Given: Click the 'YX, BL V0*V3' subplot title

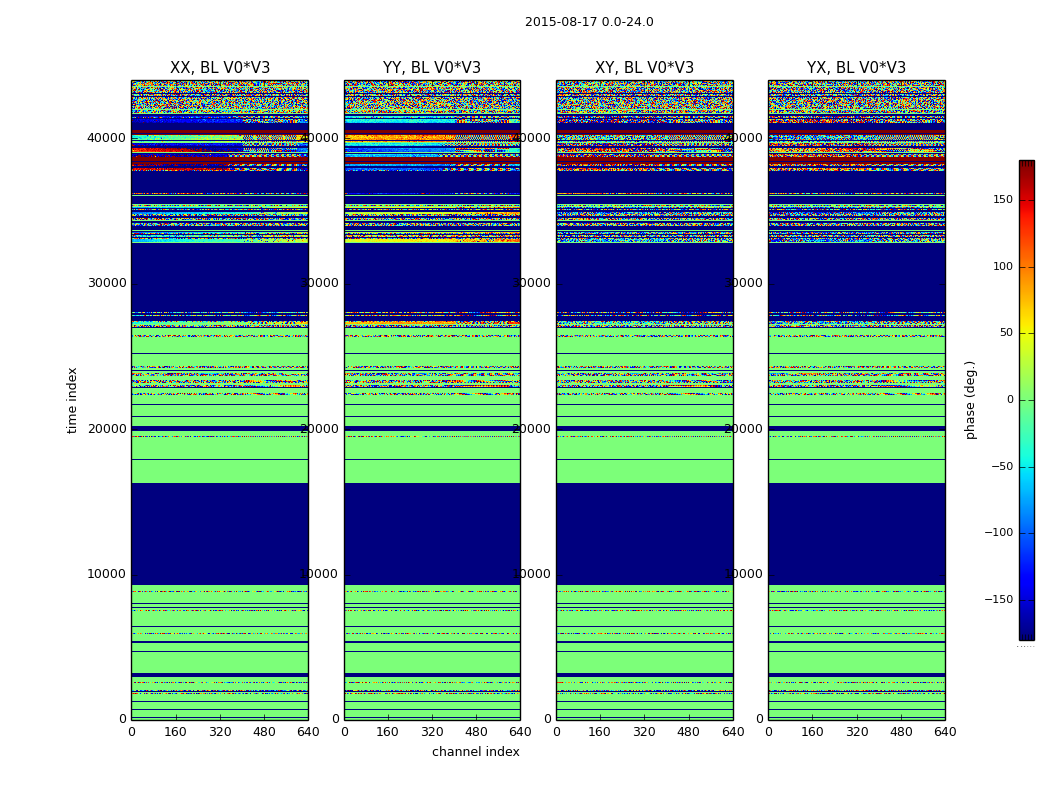Looking at the screenshot, I should click(x=856, y=68).
